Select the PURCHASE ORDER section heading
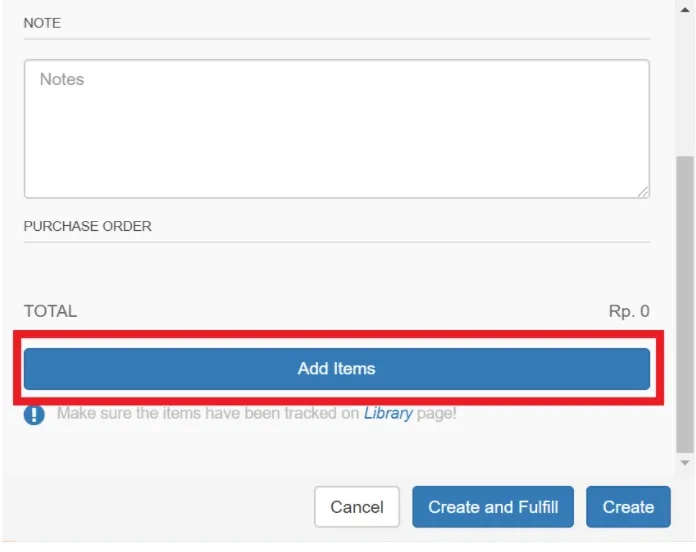 tap(87, 226)
